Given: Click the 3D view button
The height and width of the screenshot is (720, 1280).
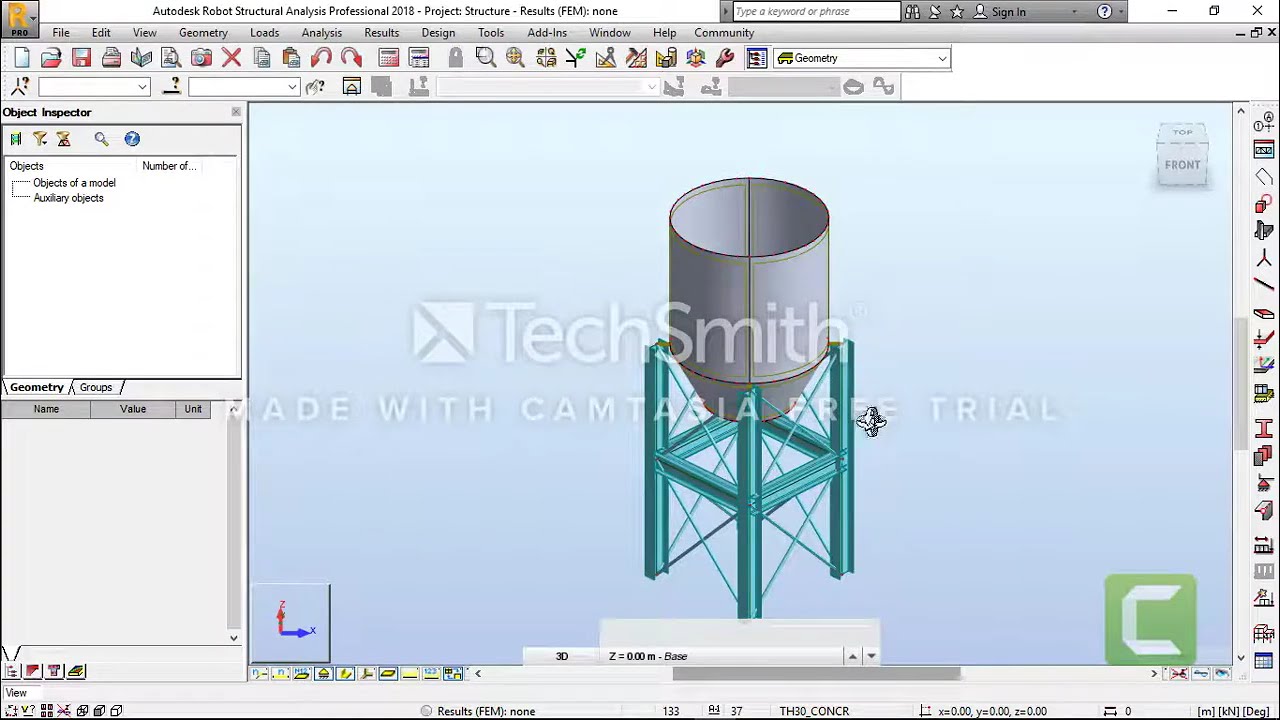Looking at the screenshot, I should 562,656.
